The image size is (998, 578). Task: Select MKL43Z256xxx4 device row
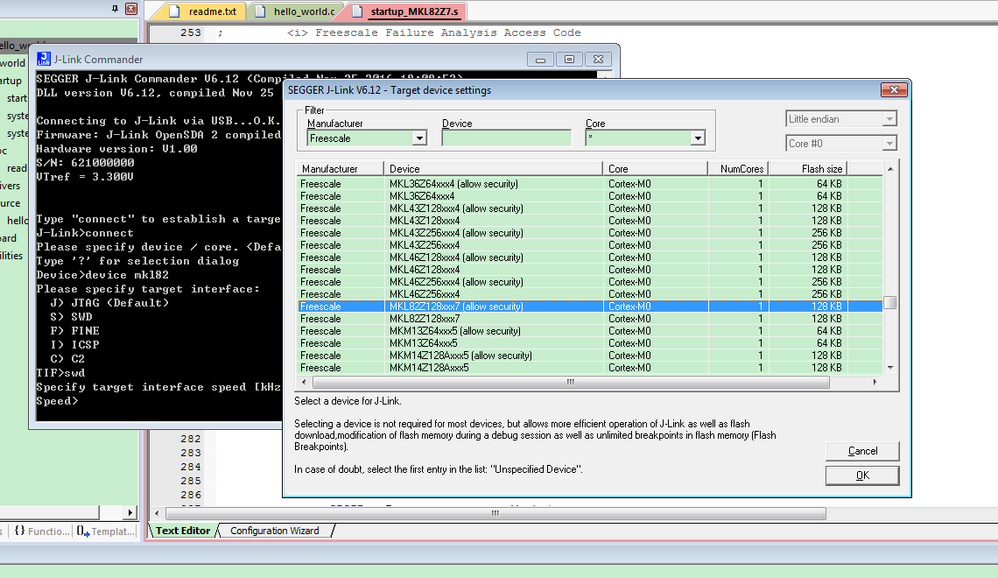pos(589,245)
